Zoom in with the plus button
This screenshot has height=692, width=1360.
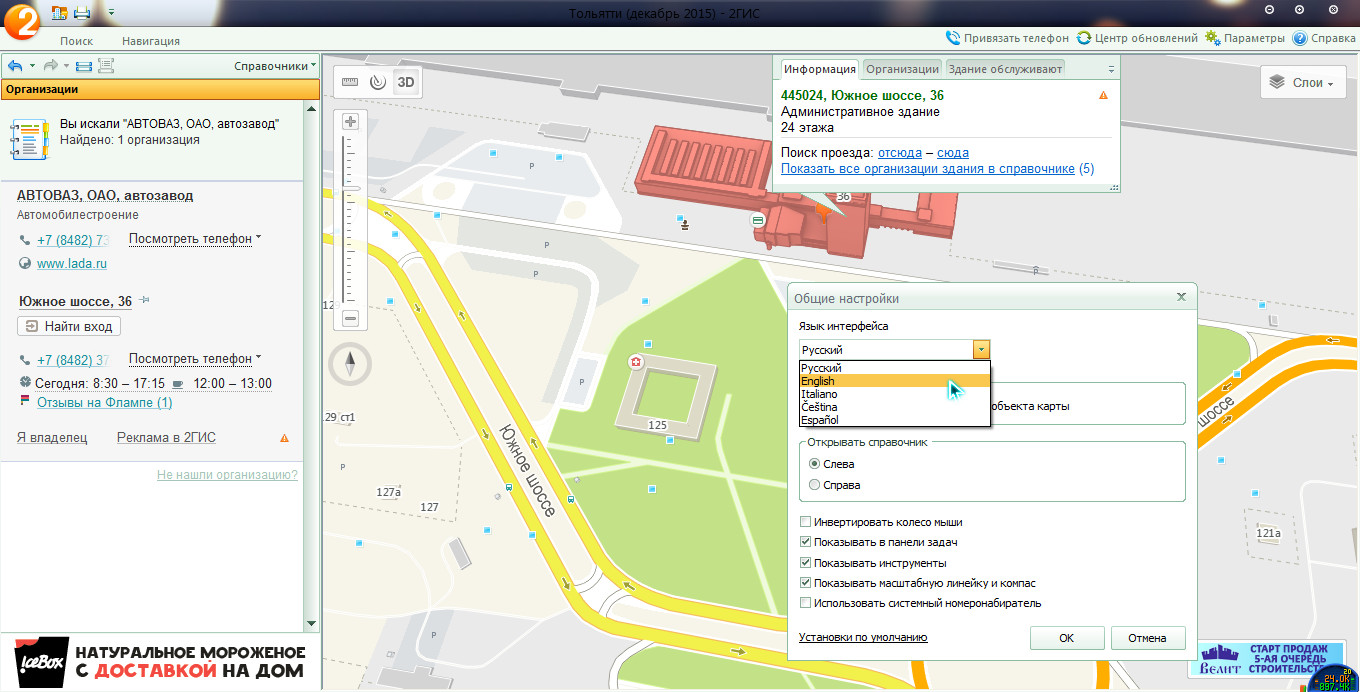[x=350, y=122]
